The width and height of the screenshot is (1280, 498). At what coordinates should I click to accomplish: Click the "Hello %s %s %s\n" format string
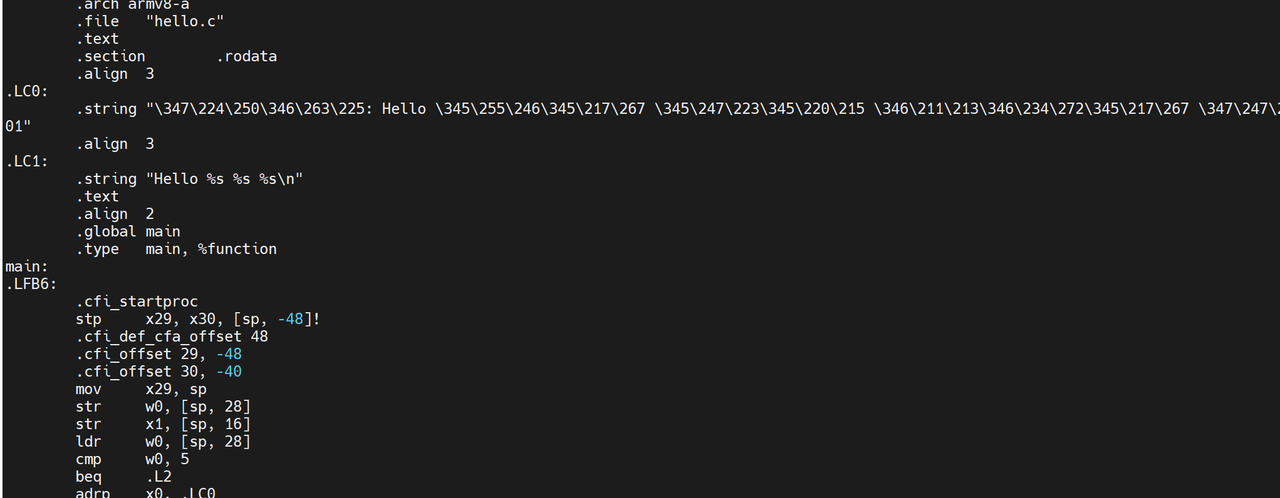coord(224,179)
